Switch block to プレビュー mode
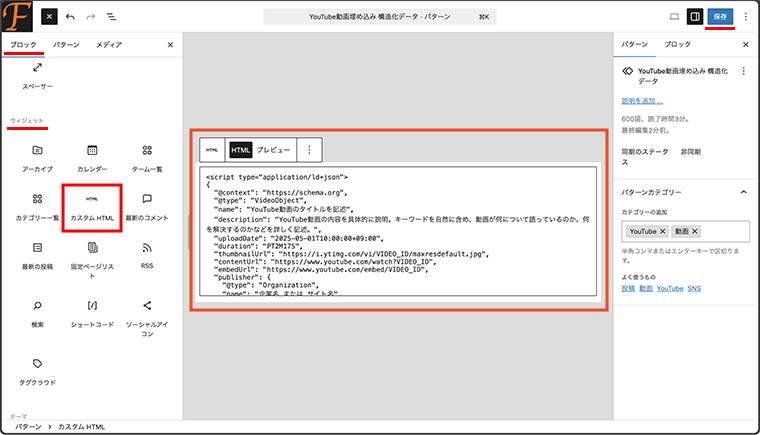This screenshot has height=435, width=760. coord(273,150)
